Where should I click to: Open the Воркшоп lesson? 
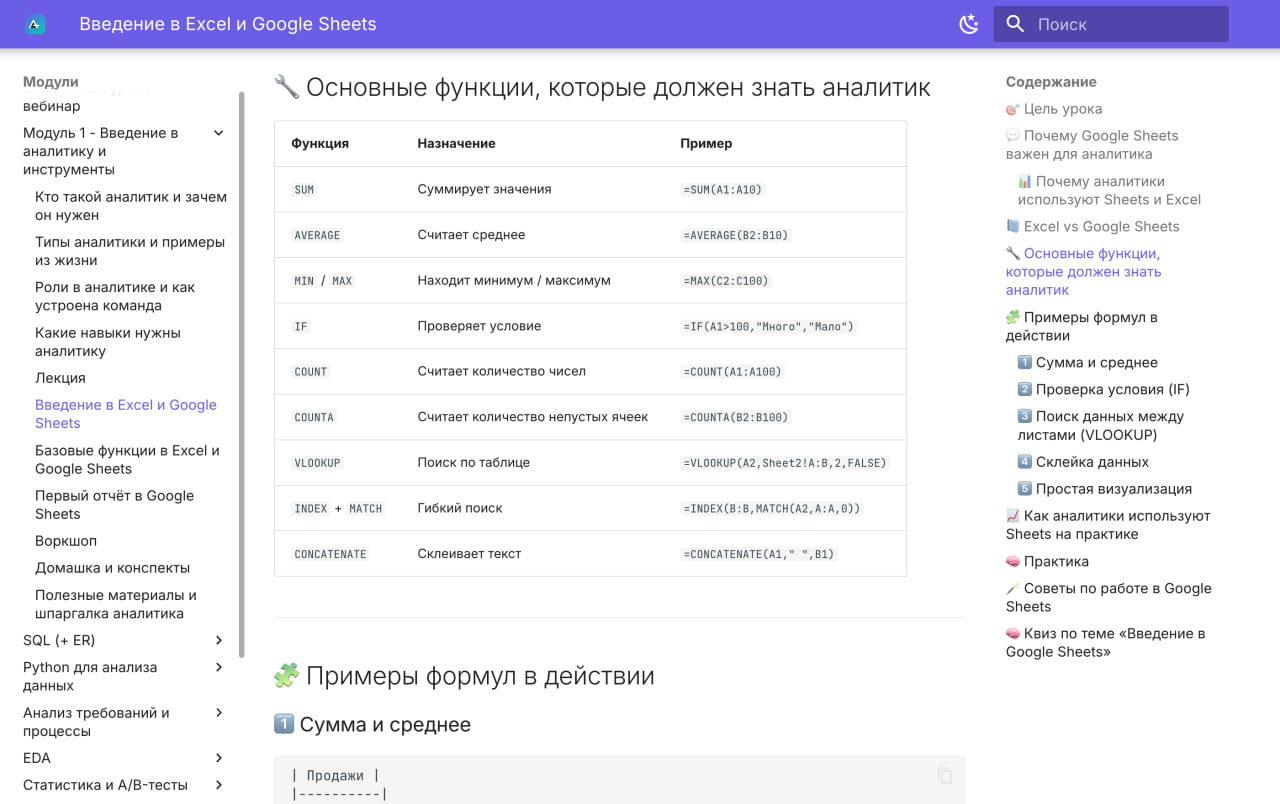tap(66, 540)
